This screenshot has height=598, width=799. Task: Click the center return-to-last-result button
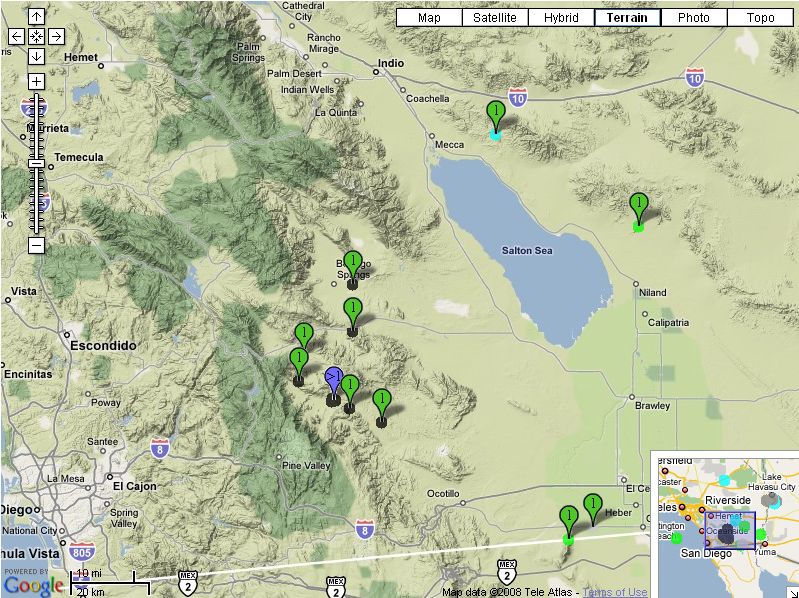pos(36,36)
